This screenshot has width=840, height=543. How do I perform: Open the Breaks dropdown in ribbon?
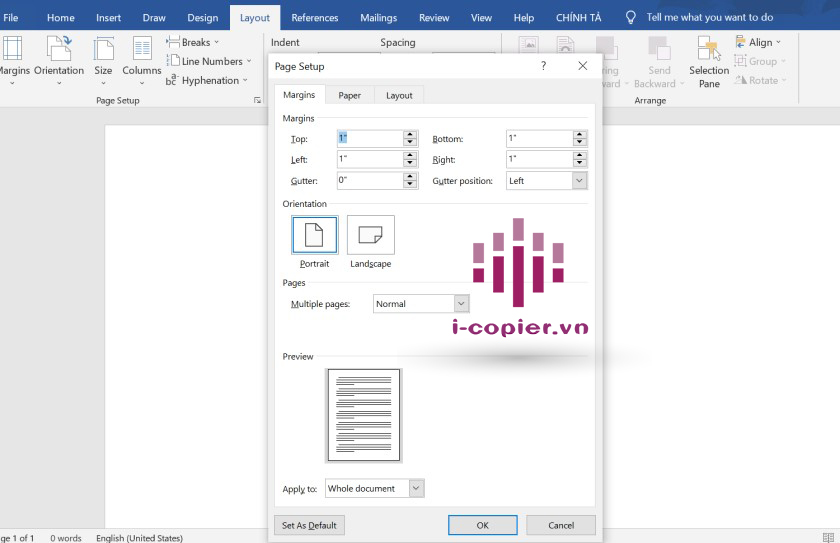(194, 42)
